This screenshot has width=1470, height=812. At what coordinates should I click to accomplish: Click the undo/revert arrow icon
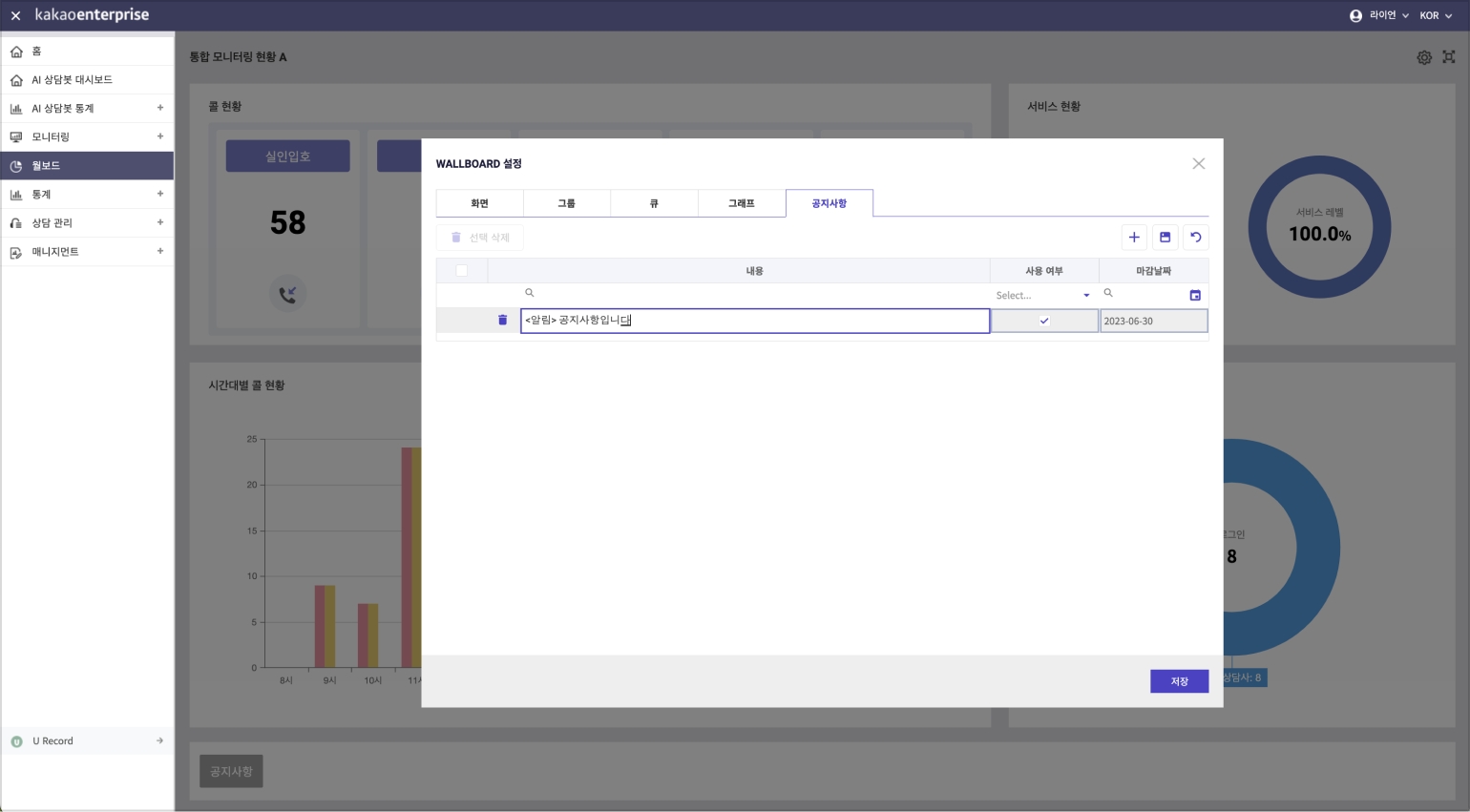(1195, 238)
